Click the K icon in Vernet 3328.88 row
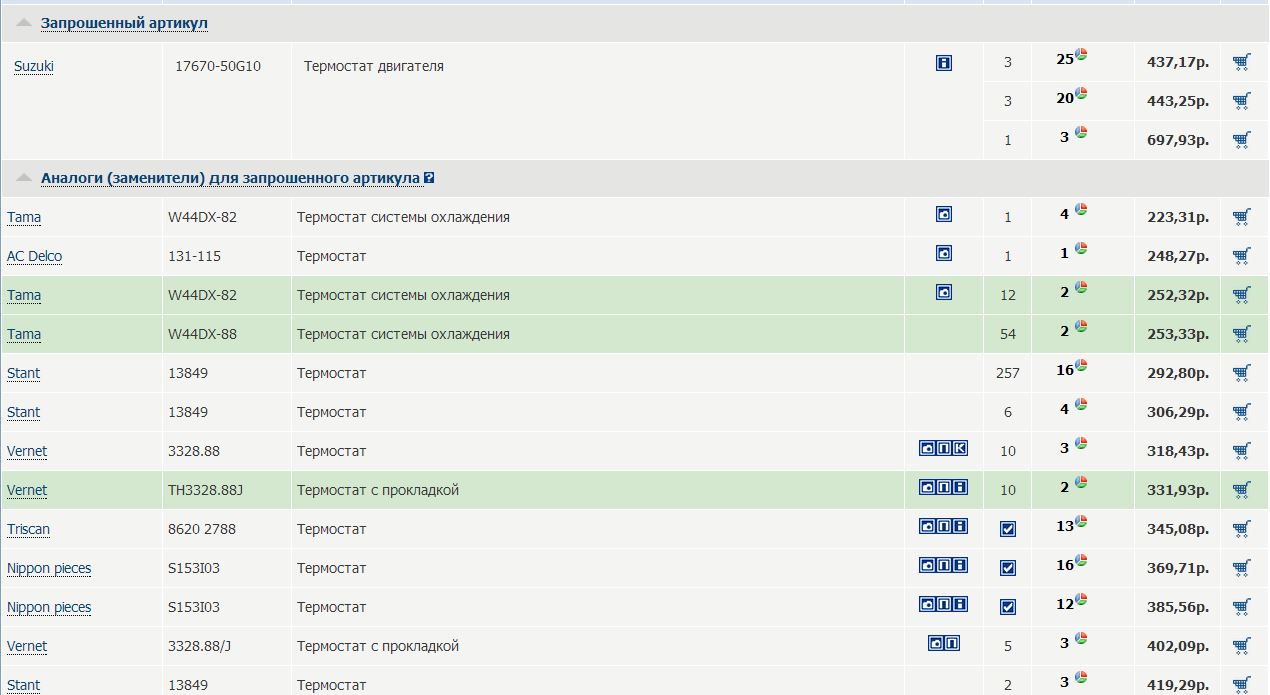 [960, 448]
